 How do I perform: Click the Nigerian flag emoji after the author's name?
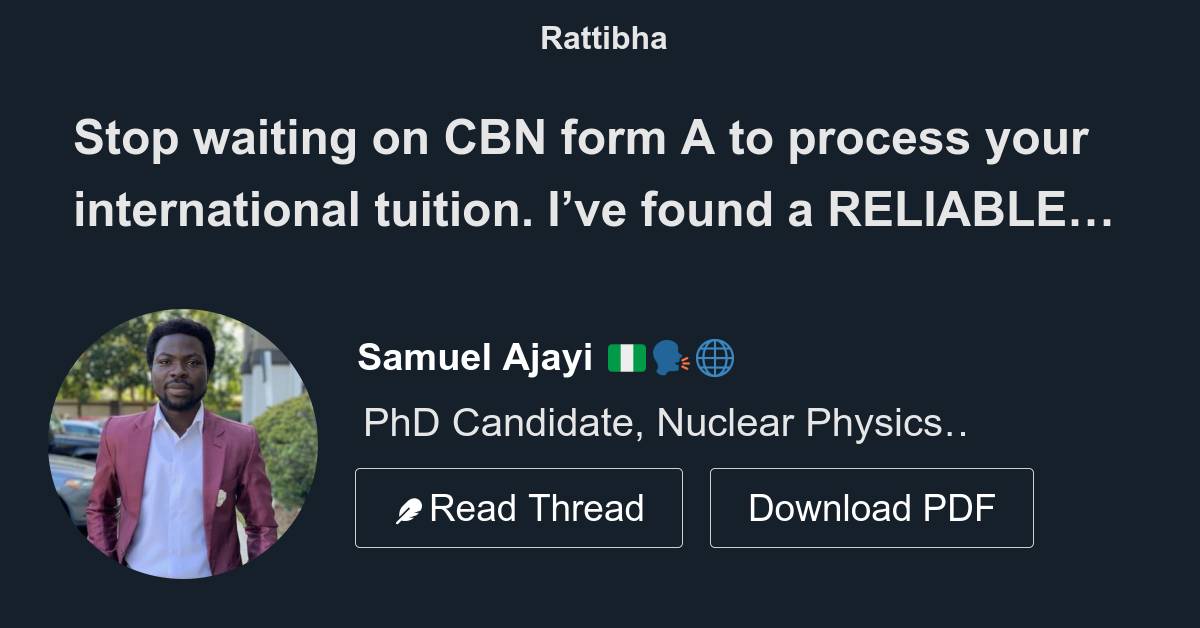(626, 357)
